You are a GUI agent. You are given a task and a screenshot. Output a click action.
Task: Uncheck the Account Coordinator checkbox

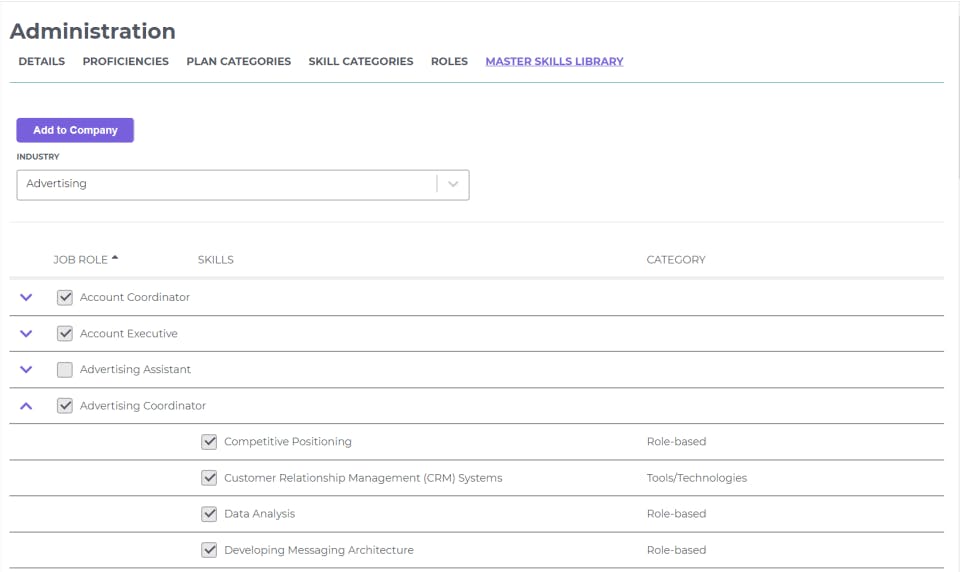coord(65,297)
